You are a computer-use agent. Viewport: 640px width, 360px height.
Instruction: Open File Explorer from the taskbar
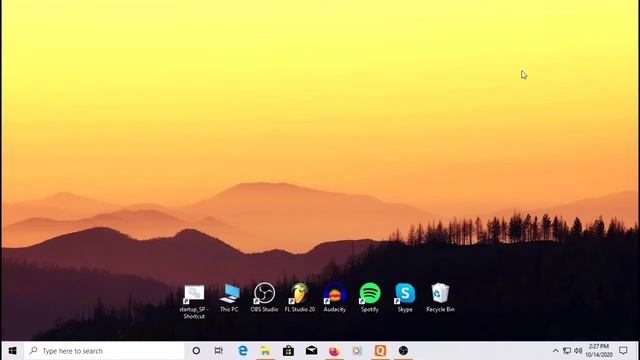[265, 351]
